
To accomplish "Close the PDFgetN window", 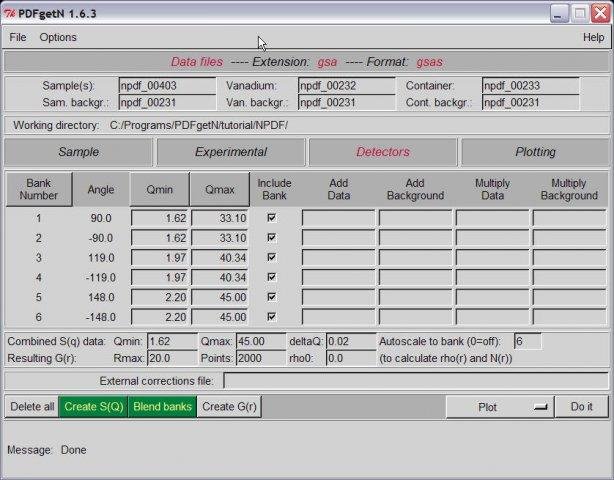I will 600,13.
